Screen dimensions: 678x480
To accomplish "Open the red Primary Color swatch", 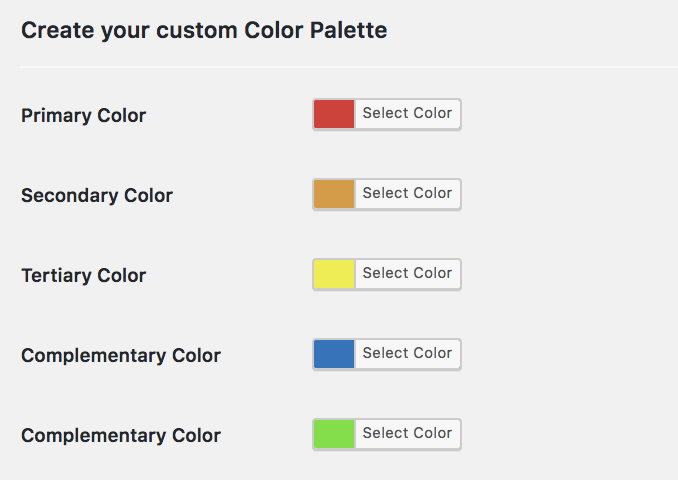I will click(334, 114).
